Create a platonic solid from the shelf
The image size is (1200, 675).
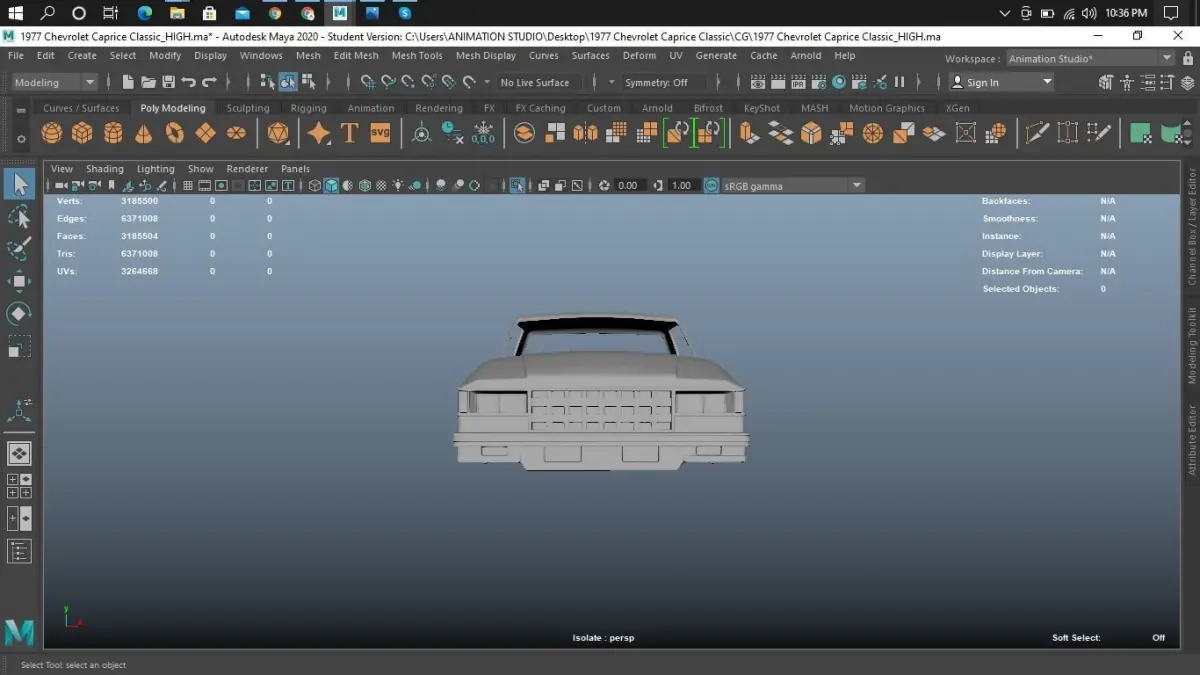tap(278, 132)
